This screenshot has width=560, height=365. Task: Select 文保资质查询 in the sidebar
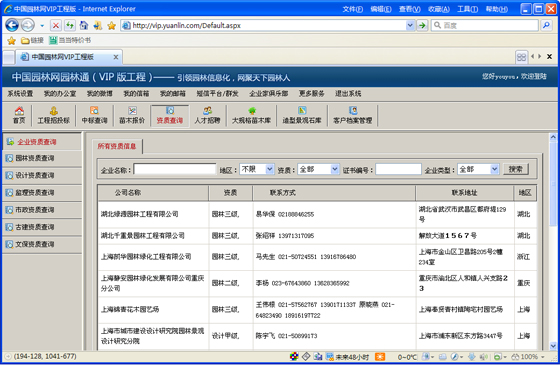click(x=42, y=244)
